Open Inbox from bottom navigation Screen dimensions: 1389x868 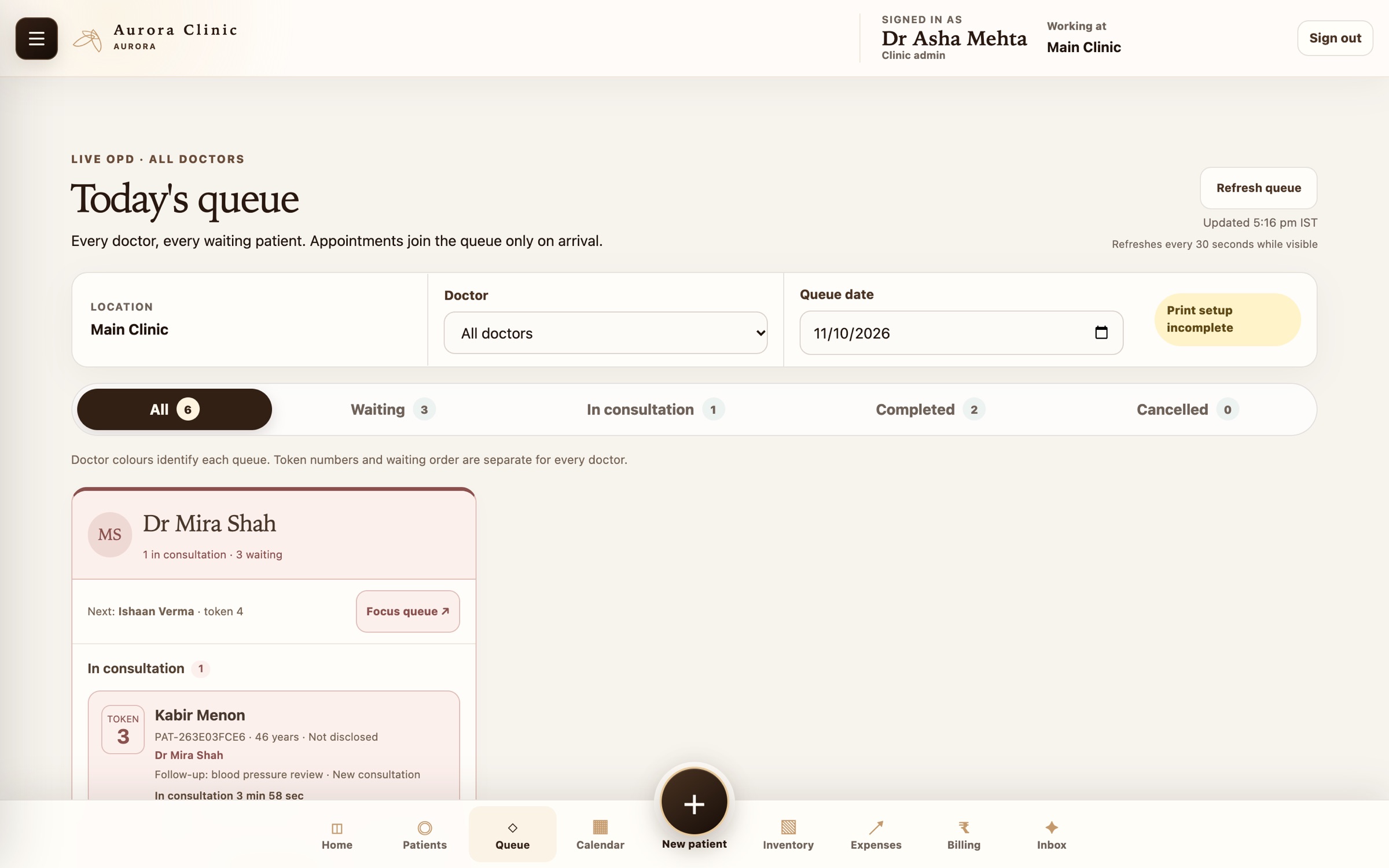[x=1051, y=835]
